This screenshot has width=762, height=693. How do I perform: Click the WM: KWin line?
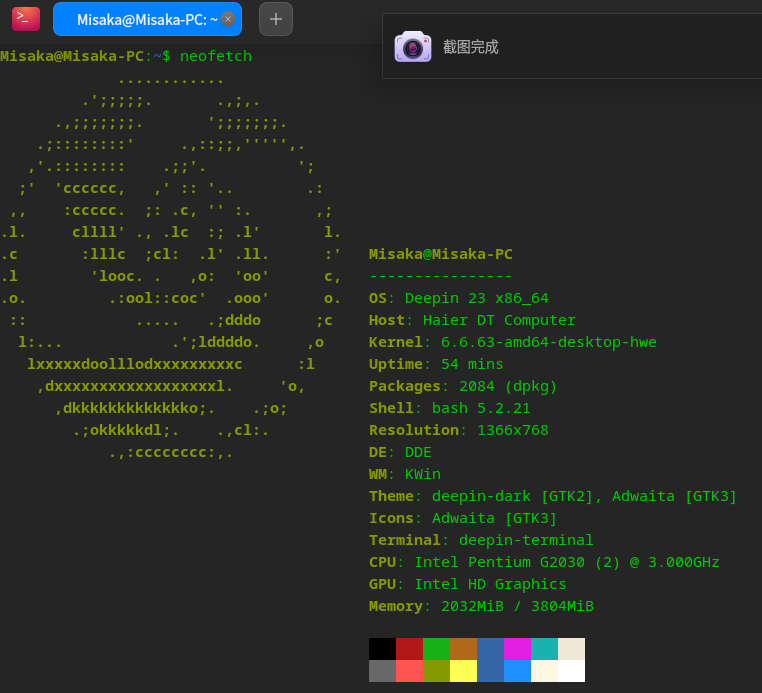(x=405, y=474)
